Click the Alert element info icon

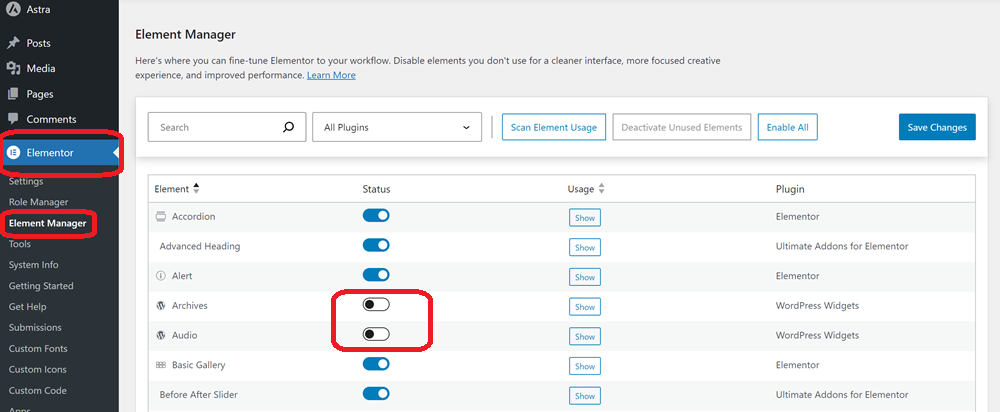[x=160, y=276]
